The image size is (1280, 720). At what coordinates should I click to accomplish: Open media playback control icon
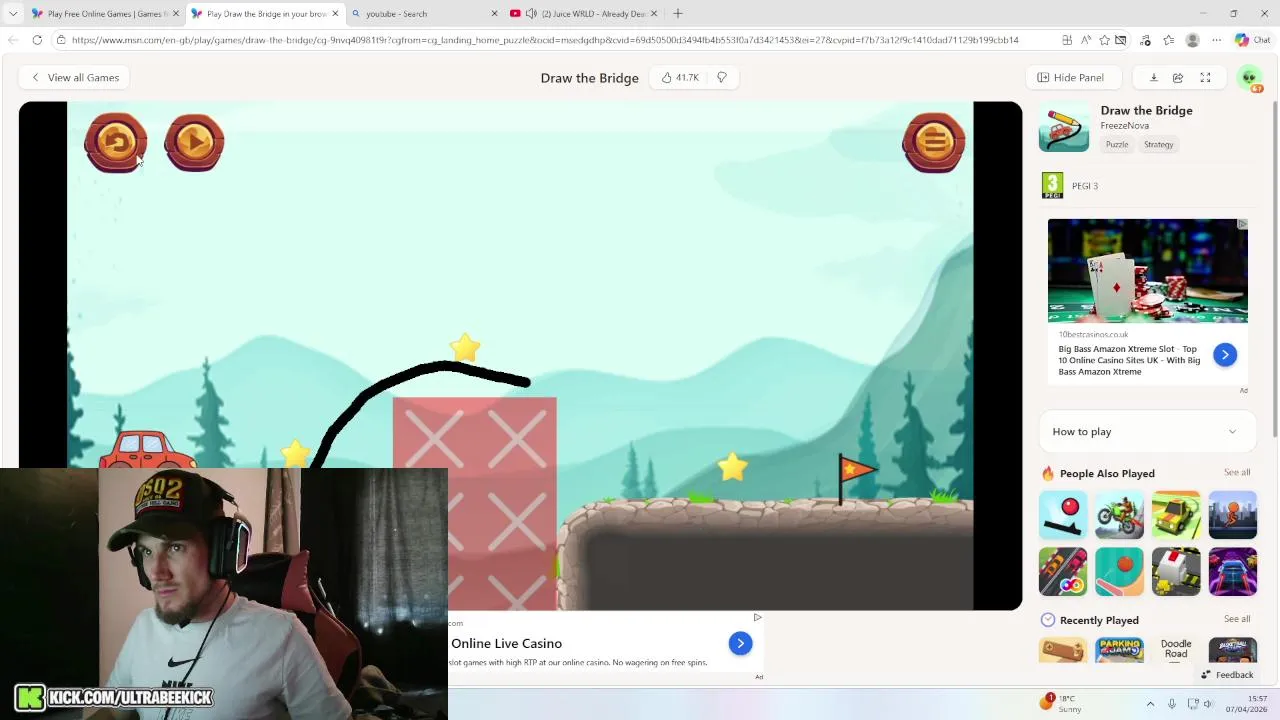pyautogui.click(x=1145, y=40)
